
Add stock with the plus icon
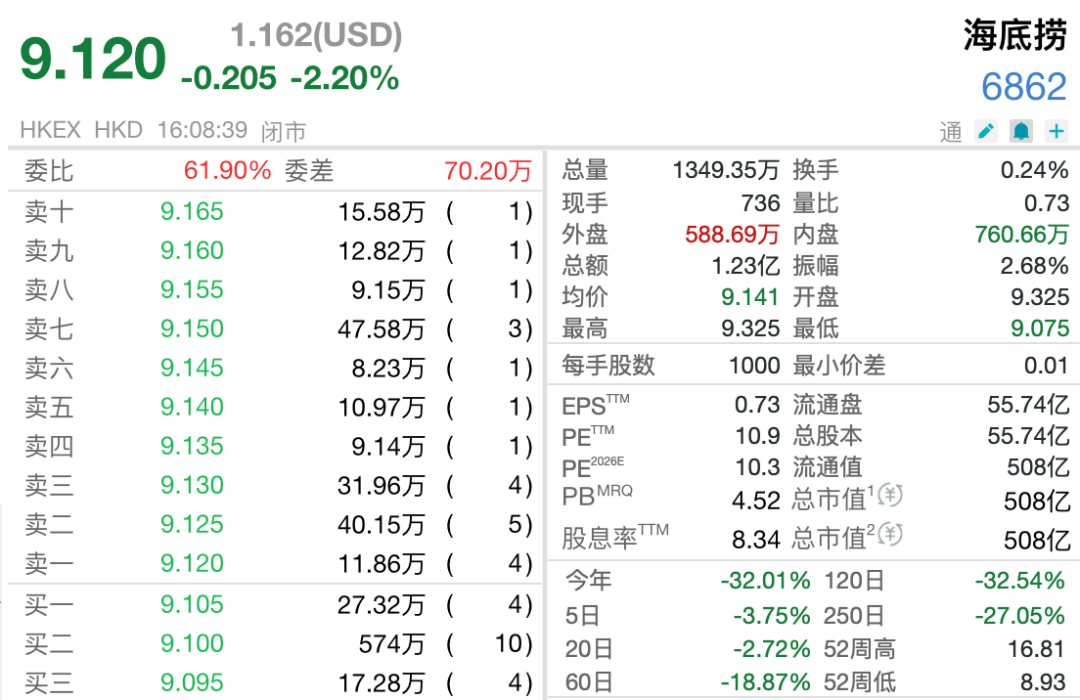(x=1056, y=131)
